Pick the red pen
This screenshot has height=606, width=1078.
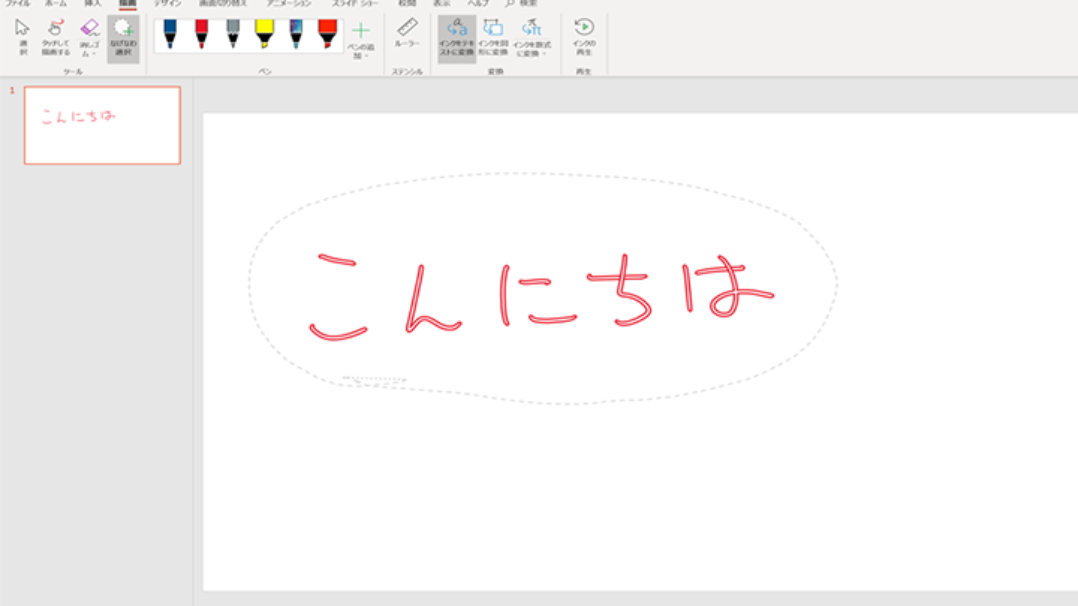[201, 34]
